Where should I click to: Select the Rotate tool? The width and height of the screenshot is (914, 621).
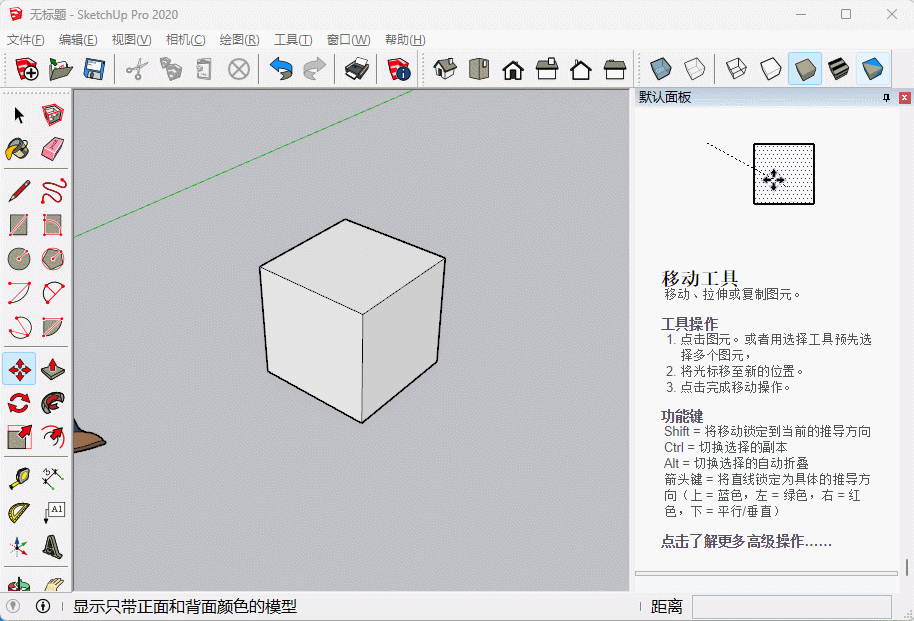click(19, 403)
